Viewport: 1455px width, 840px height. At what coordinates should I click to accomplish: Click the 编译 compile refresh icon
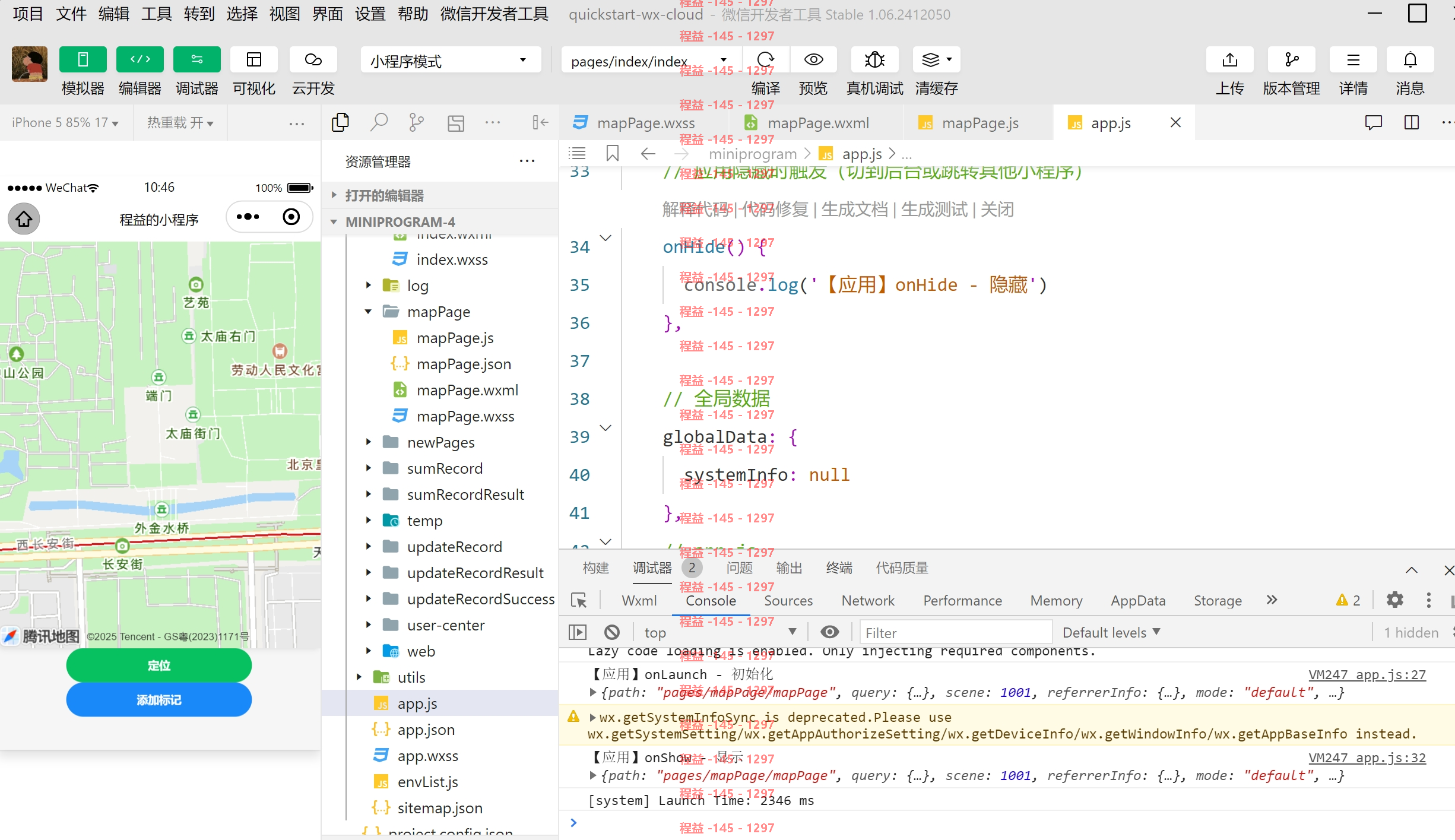tap(766, 60)
